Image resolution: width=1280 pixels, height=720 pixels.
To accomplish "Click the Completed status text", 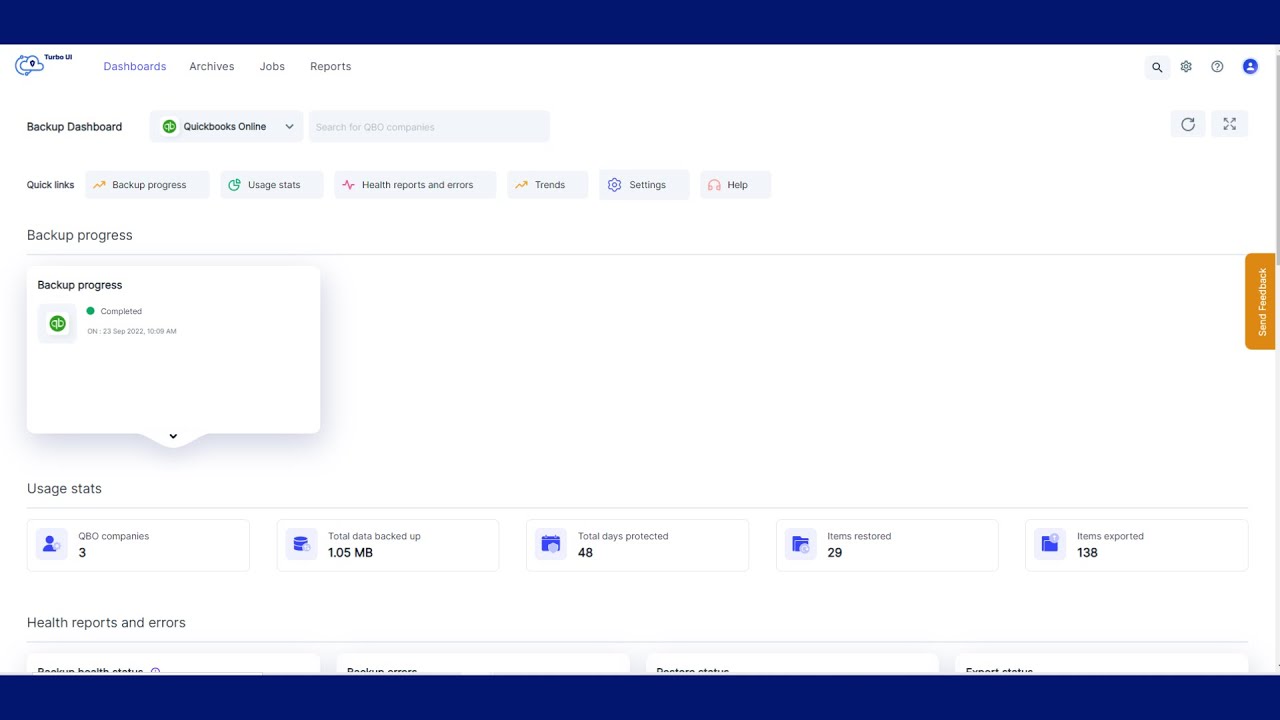I will click(121, 311).
